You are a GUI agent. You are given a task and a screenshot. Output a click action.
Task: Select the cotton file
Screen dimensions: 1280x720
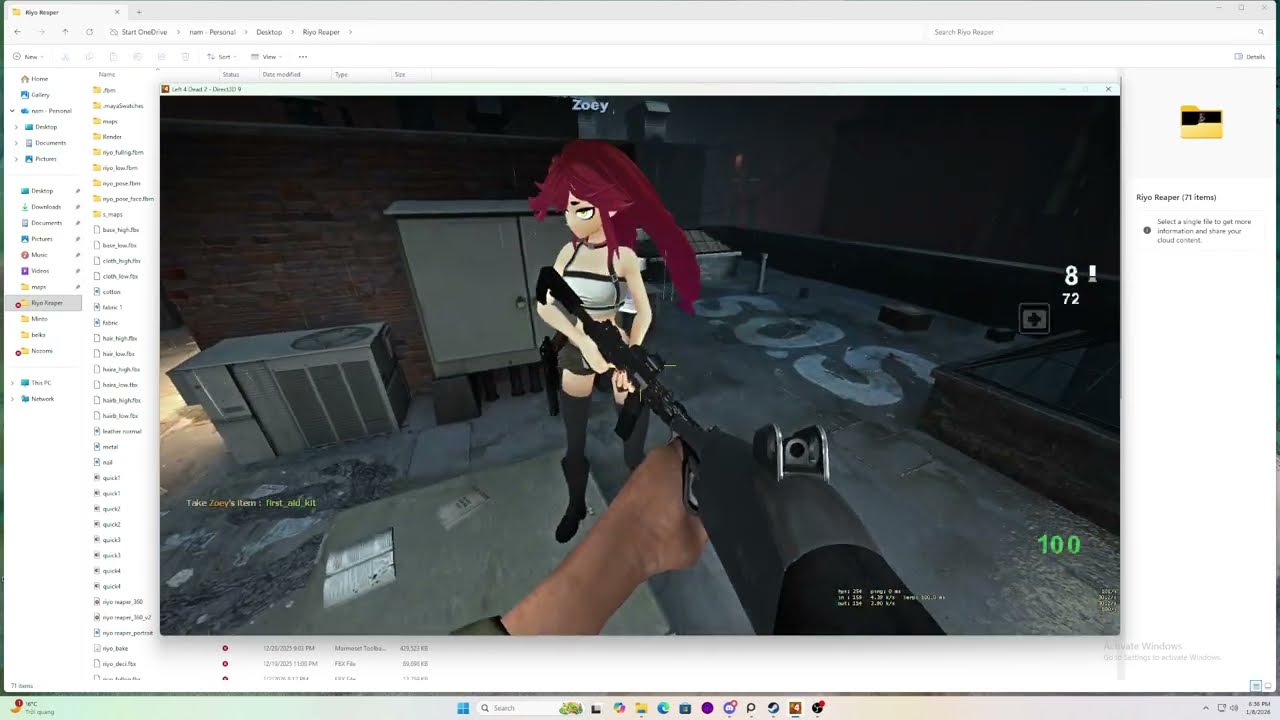108,292
